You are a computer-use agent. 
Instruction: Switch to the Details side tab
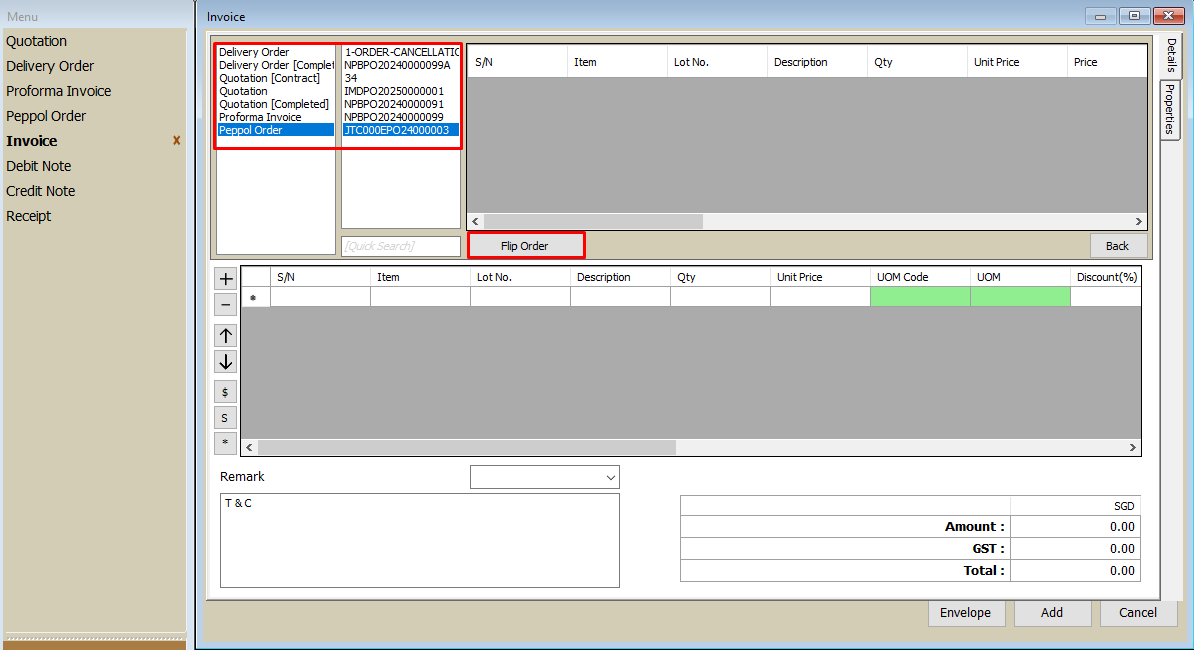tap(1170, 56)
